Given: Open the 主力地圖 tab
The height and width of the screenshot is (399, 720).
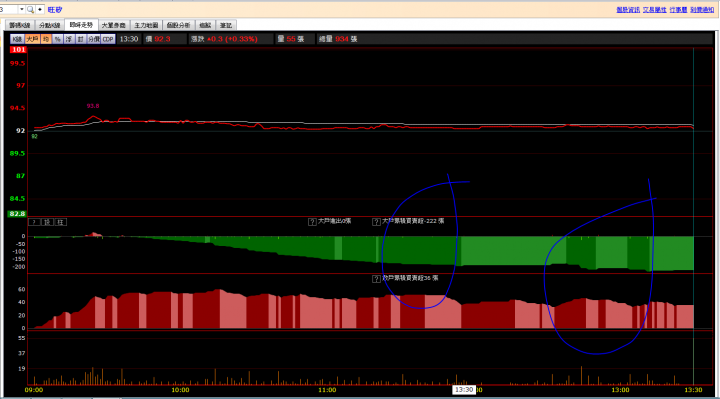Looking at the screenshot, I should (146, 25).
